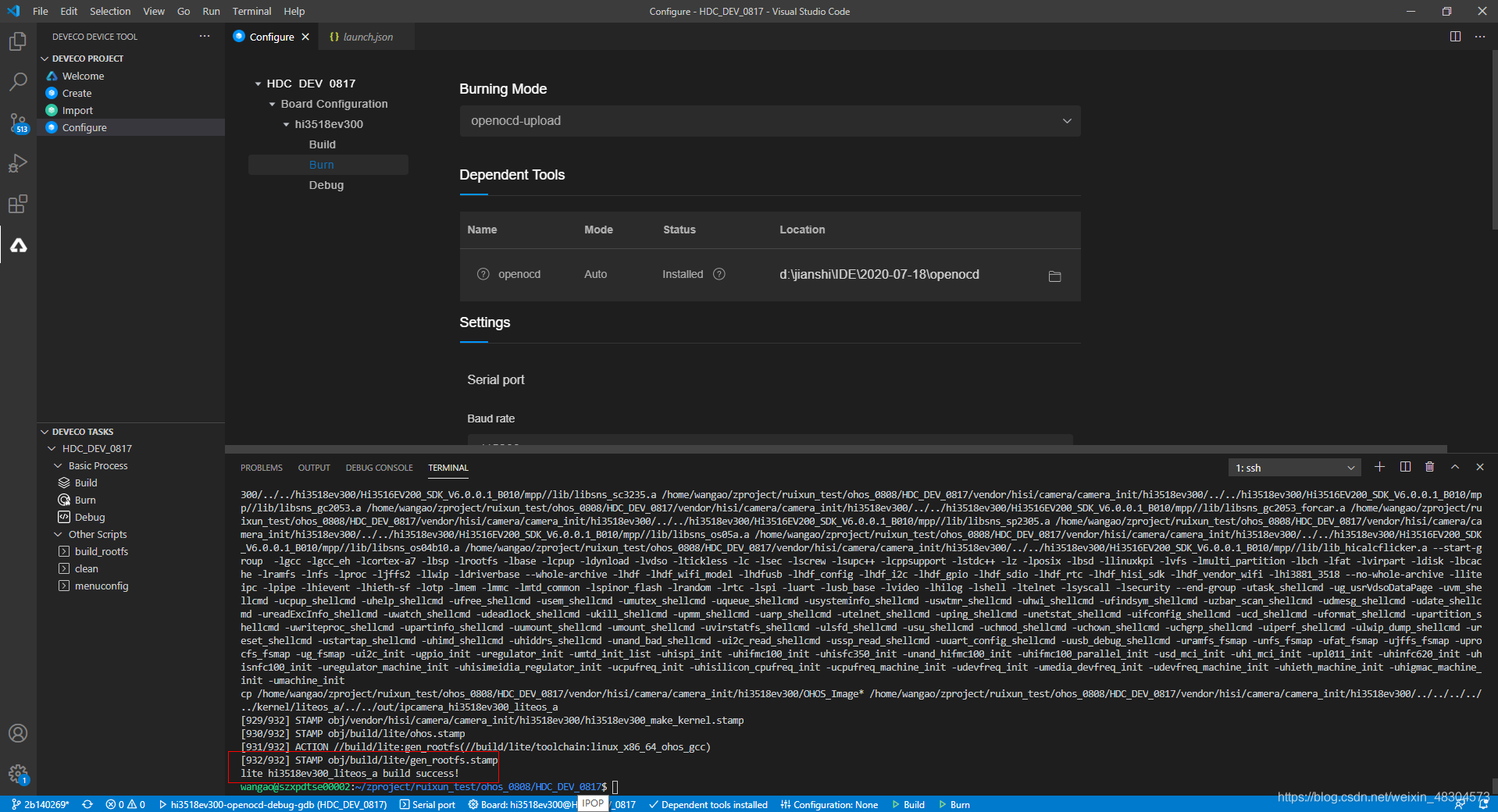This screenshot has width=1498, height=812.
Task: Select Build under hi3518ev300 configuration
Action: [x=322, y=144]
